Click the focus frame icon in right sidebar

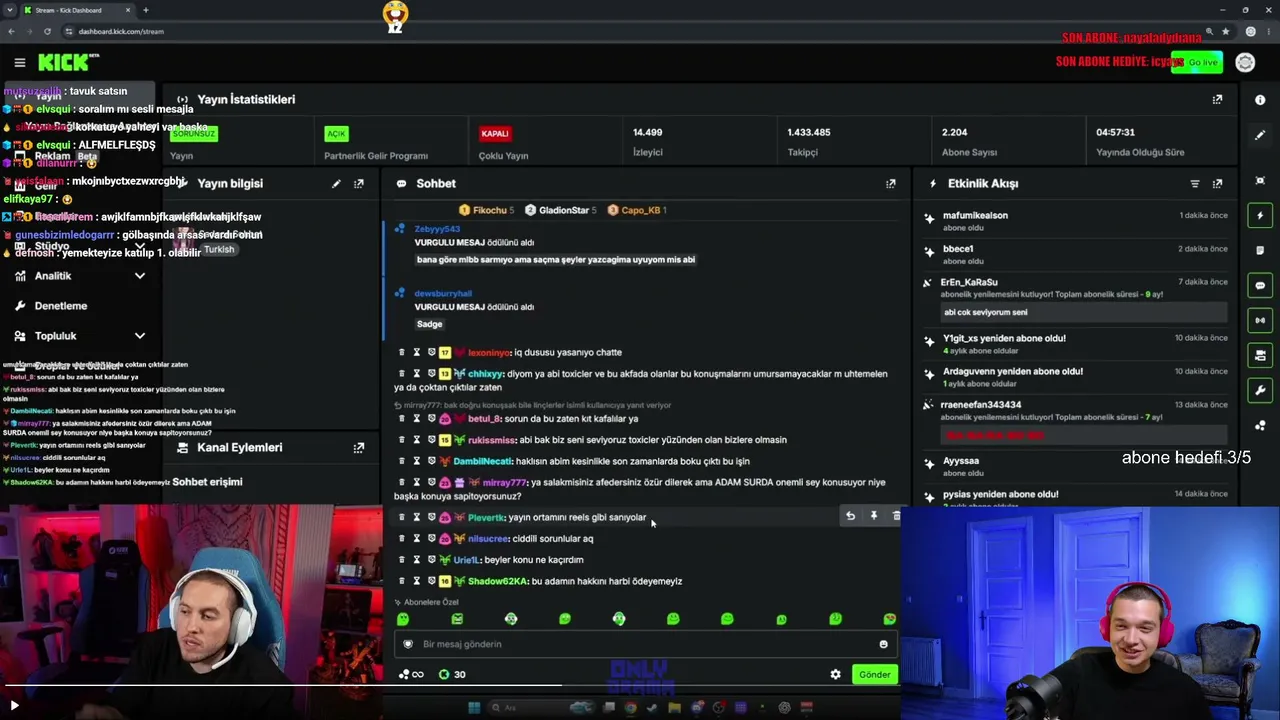click(1260, 180)
